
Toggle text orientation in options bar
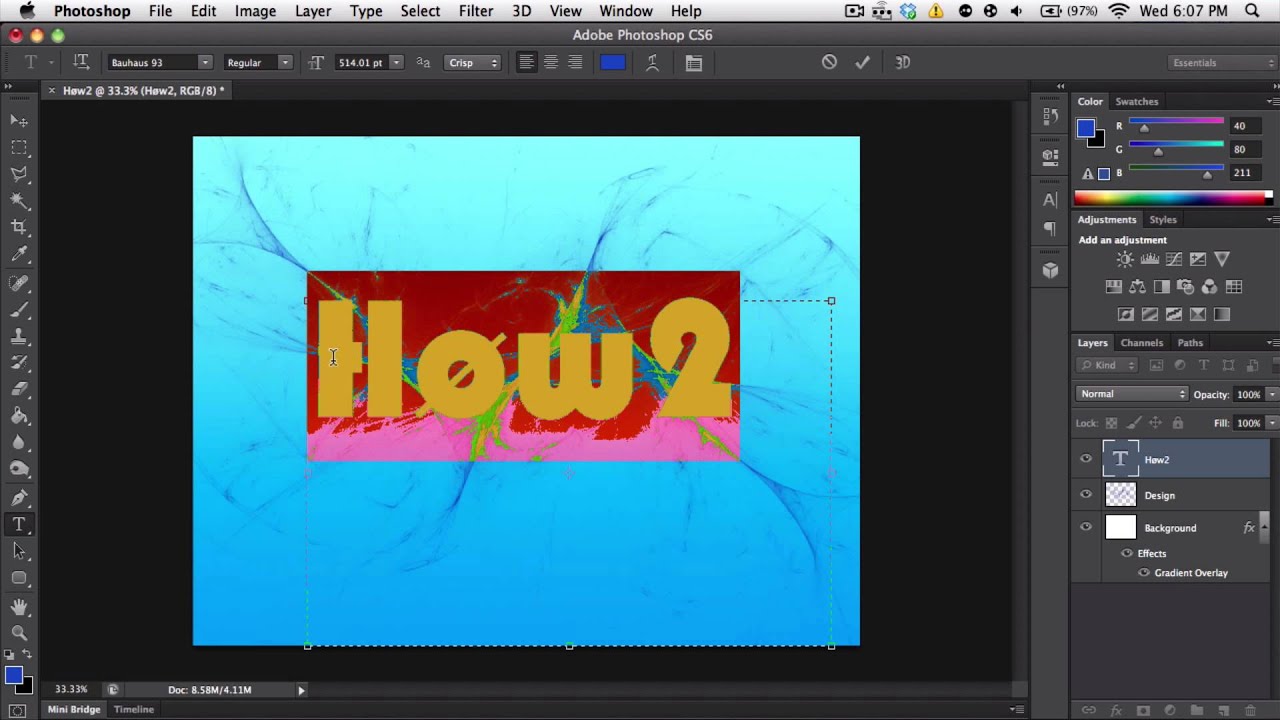coord(82,62)
